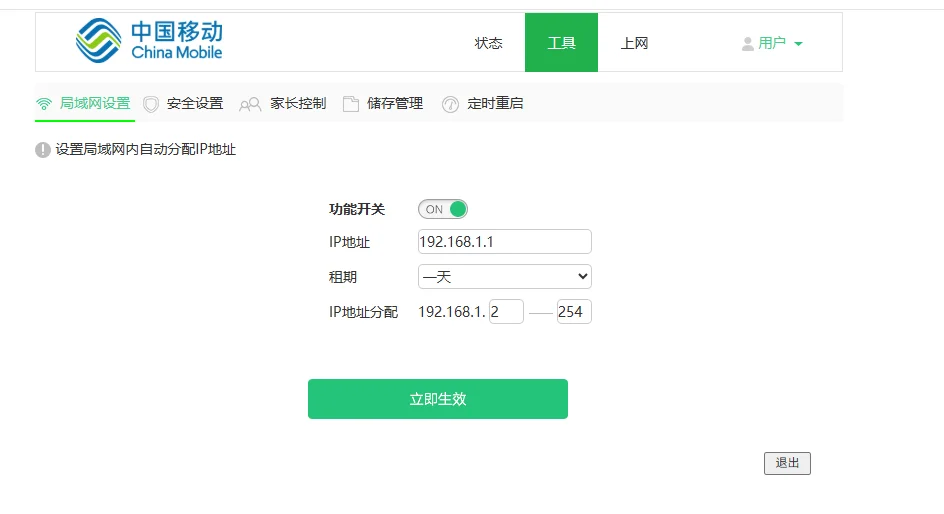Click the info icon before 设置局域网内自动分配IP地址
The width and height of the screenshot is (944, 514).
tap(43, 149)
